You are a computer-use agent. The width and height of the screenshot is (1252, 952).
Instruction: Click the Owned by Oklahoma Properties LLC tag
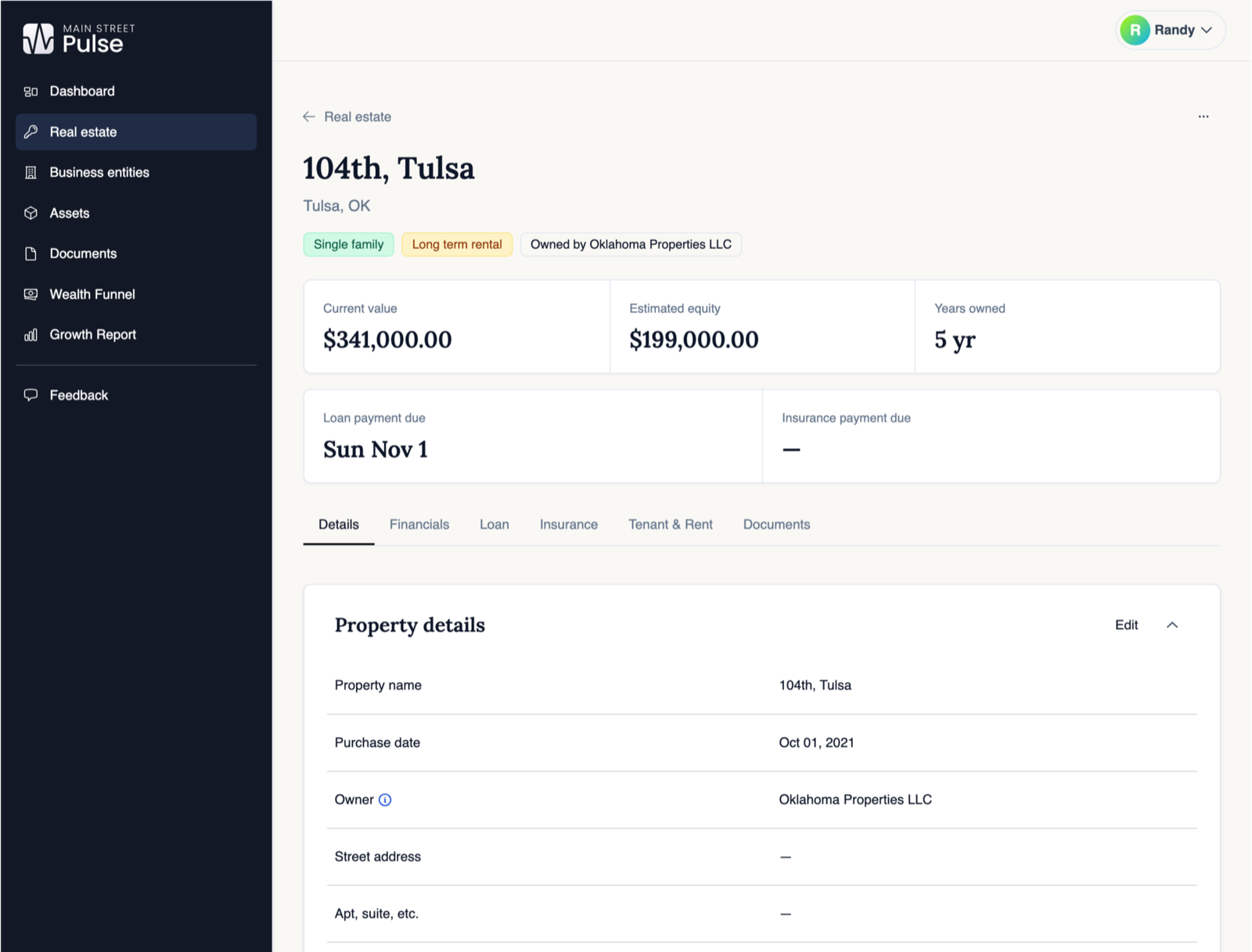click(x=631, y=245)
